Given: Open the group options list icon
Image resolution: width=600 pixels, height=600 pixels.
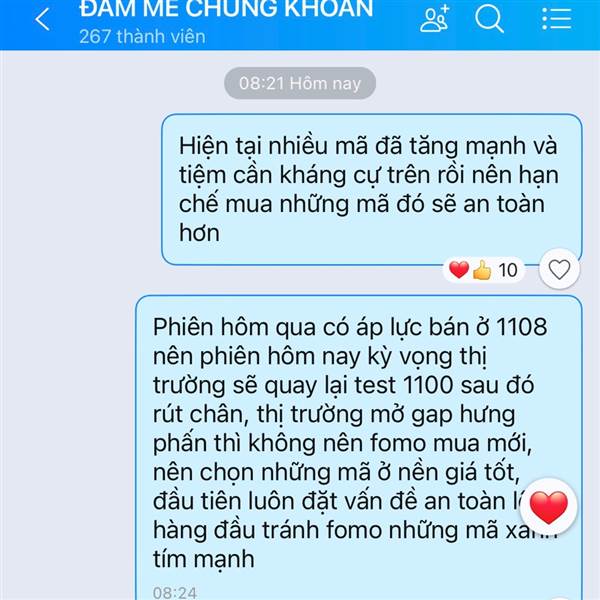Looking at the screenshot, I should (557, 18).
